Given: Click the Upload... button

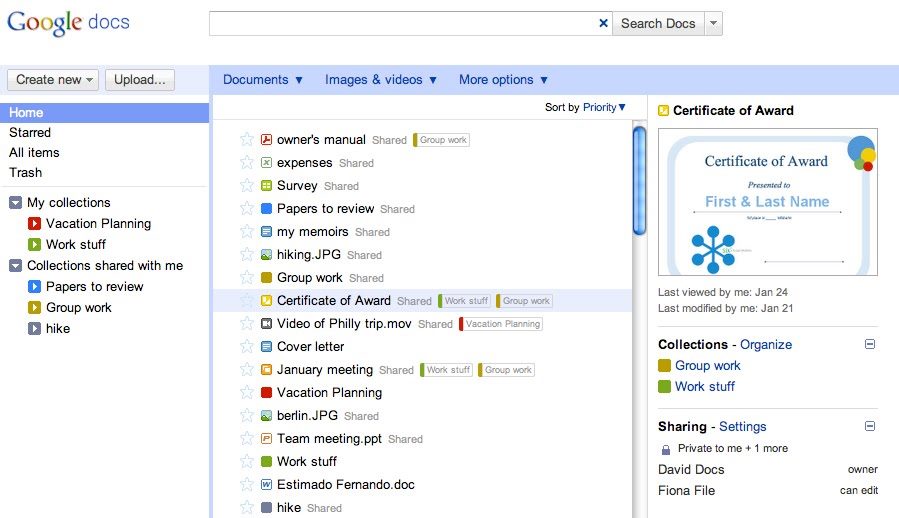Looking at the screenshot, I should (x=140, y=80).
